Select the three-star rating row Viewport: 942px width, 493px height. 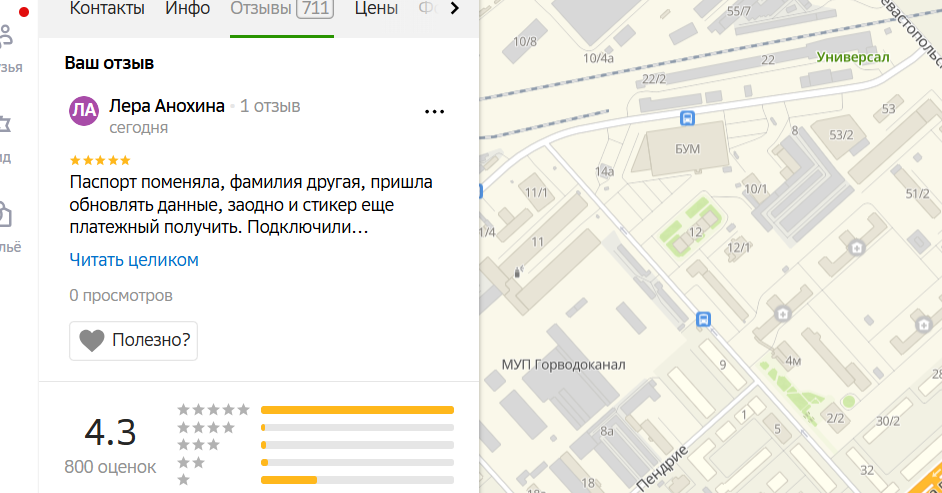point(315,445)
